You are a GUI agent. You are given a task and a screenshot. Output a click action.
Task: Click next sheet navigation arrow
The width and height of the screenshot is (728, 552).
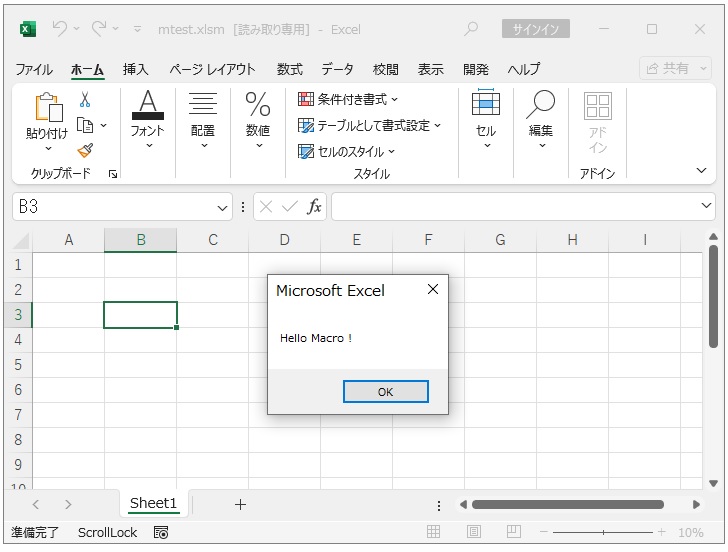click(x=68, y=504)
